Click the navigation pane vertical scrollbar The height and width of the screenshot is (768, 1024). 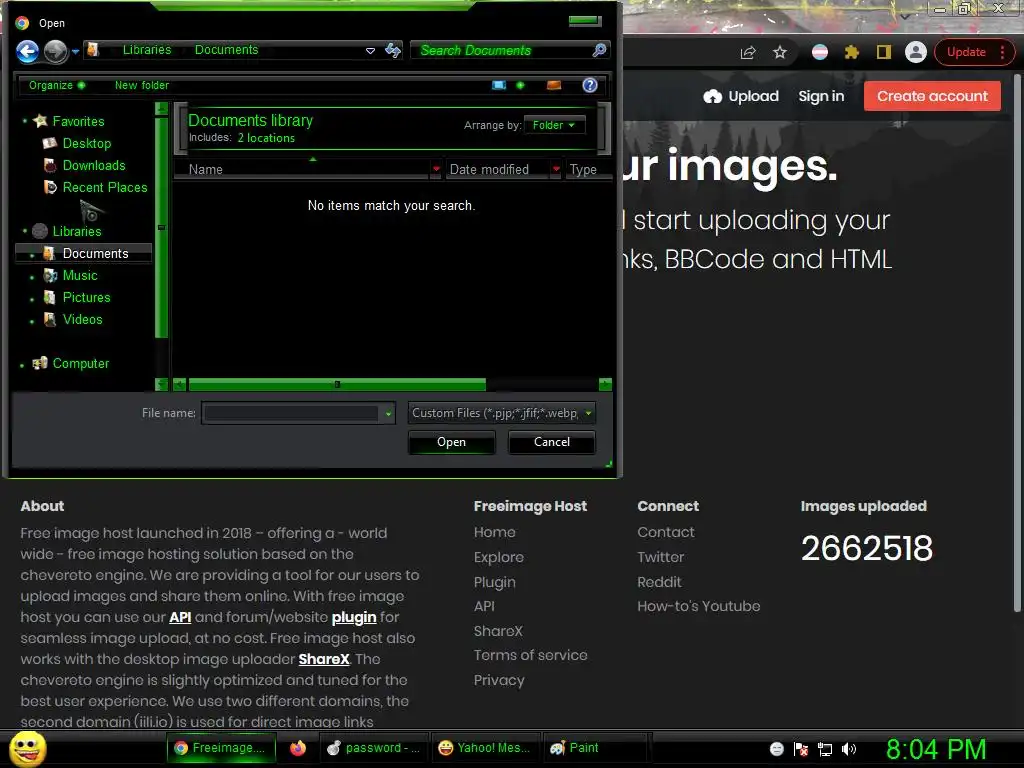pos(161,227)
